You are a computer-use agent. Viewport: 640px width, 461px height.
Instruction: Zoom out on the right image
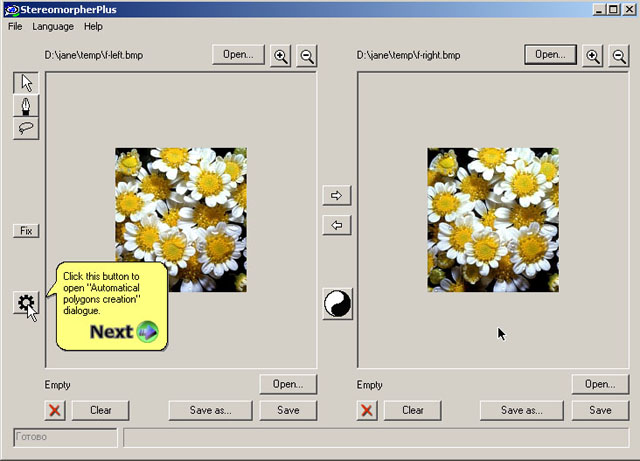coord(618,56)
